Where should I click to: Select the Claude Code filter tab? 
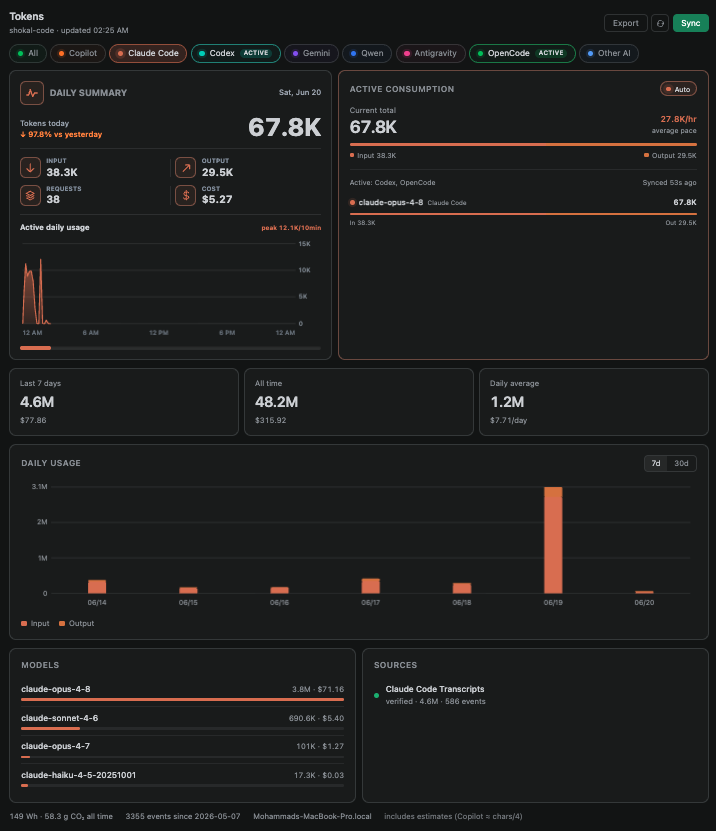(x=148, y=53)
